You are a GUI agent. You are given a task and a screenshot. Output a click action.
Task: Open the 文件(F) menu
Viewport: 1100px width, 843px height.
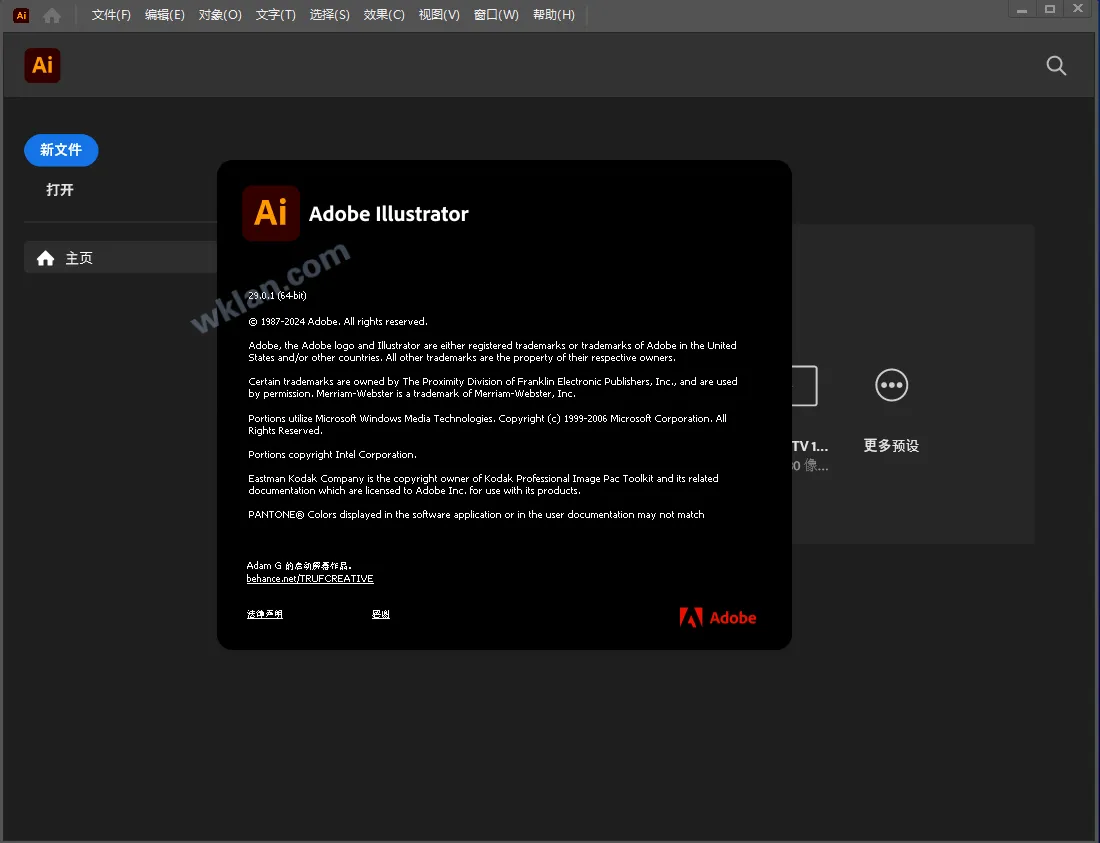pyautogui.click(x=111, y=15)
